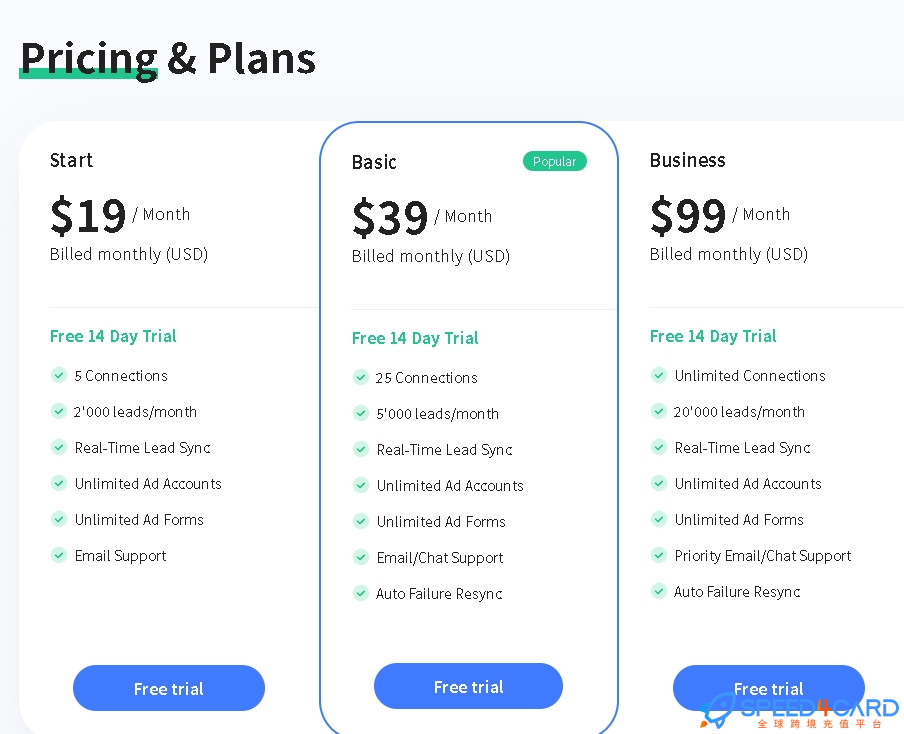Viewport: 904px width, 734px height.
Task: Click the Pricing & Plans heading
Action: pyautogui.click(x=168, y=59)
